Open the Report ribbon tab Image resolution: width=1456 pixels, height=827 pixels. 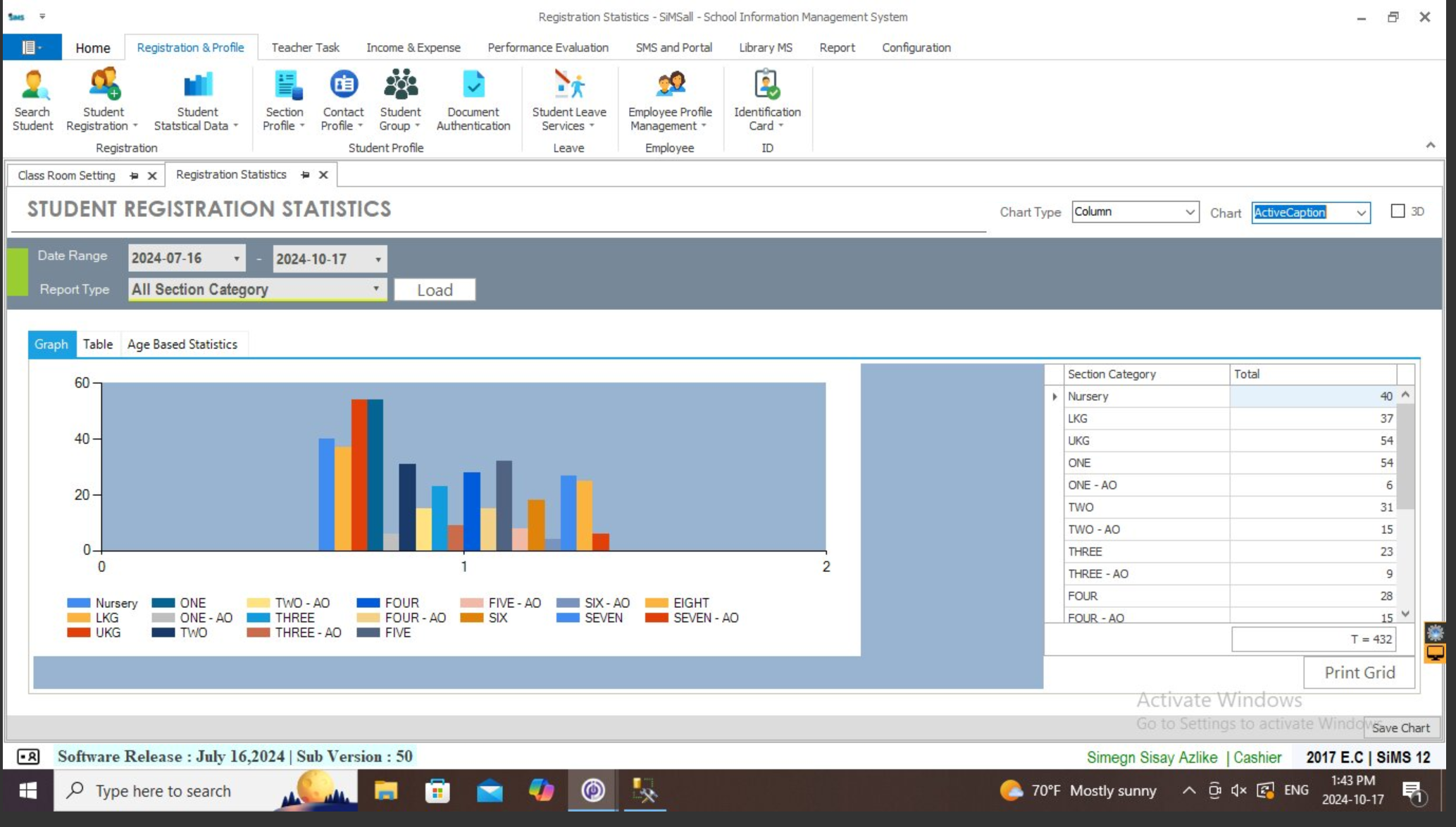click(837, 47)
